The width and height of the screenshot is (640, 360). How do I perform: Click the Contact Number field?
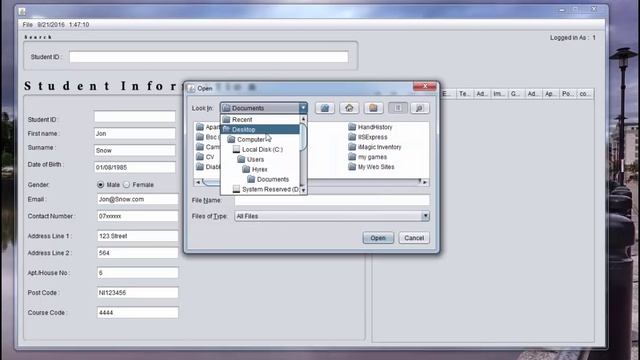coord(138,216)
